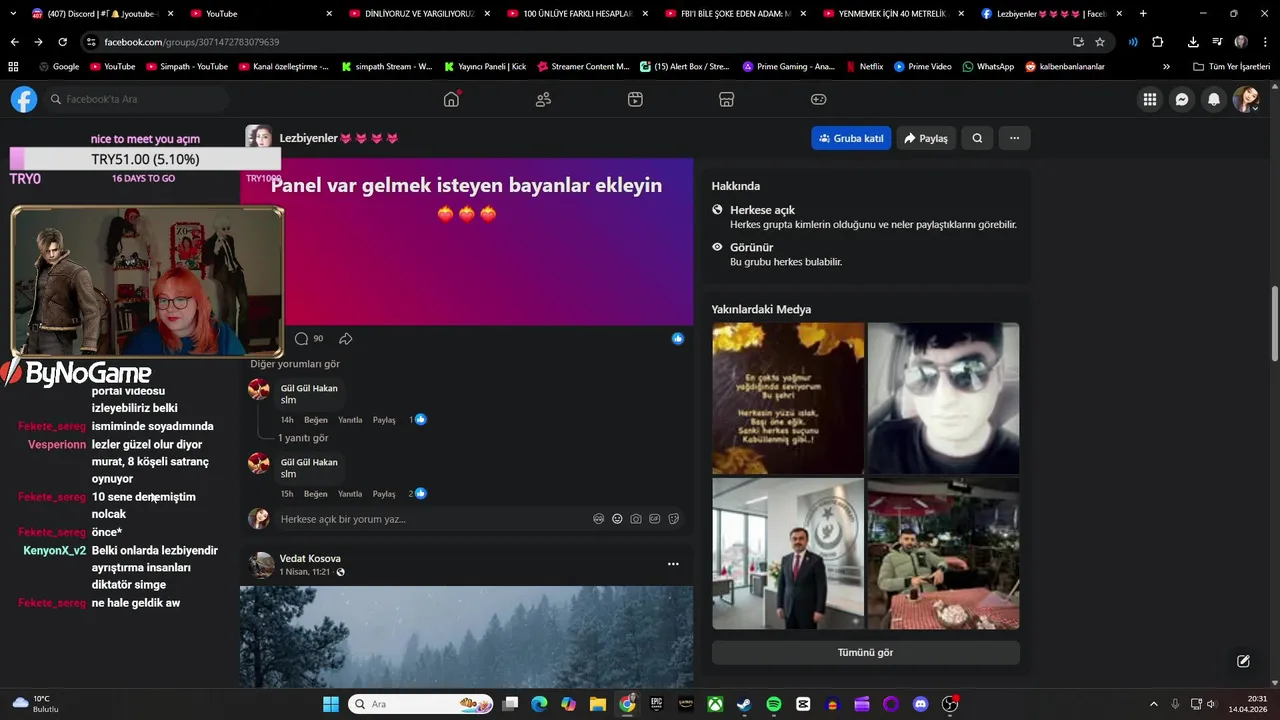1280x720 pixels.
Task: Click the Facebook logo
Action: point(24,99)
